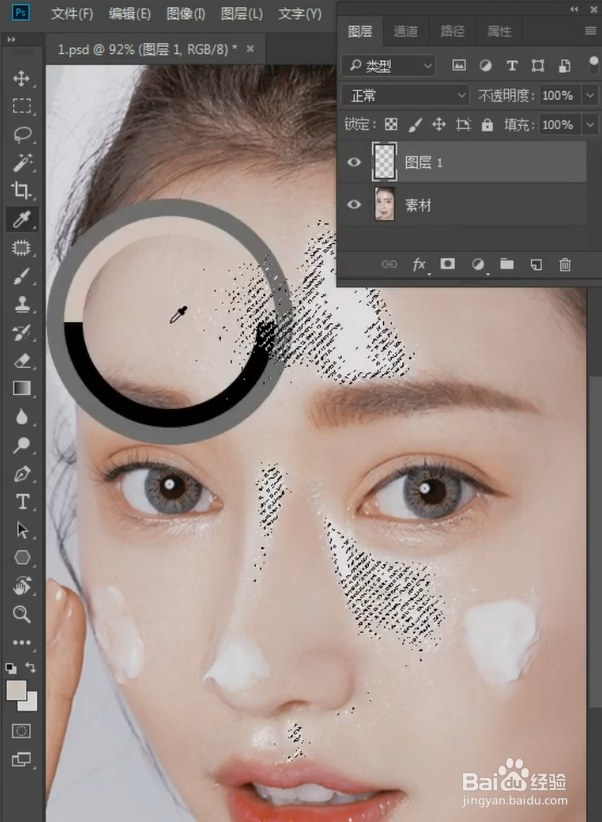The image size is (602, 822).
Task: Hide 素材 layer visibility
Action: (354, 204)
